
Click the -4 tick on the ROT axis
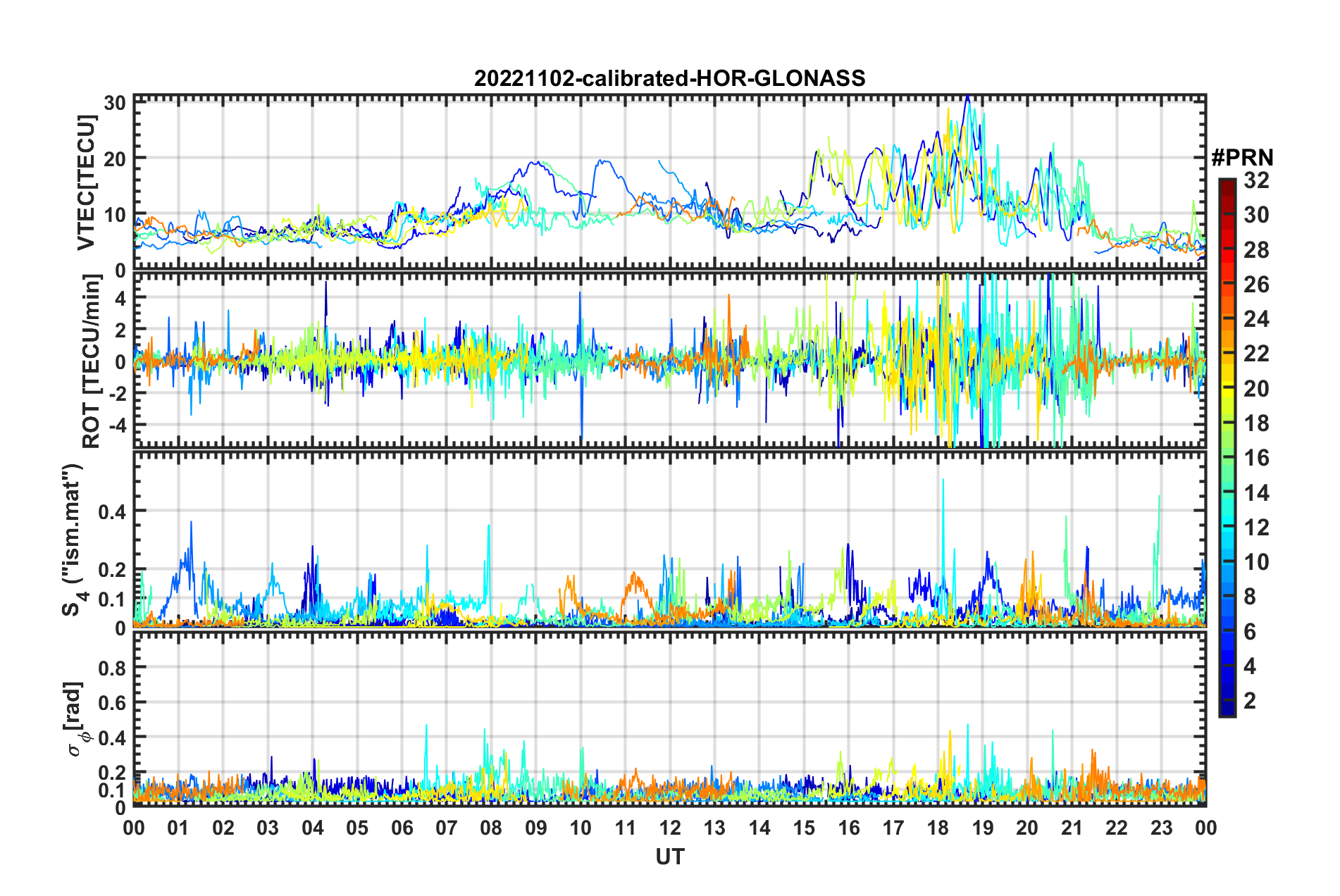pyautogui.click(x=114, y=425)
